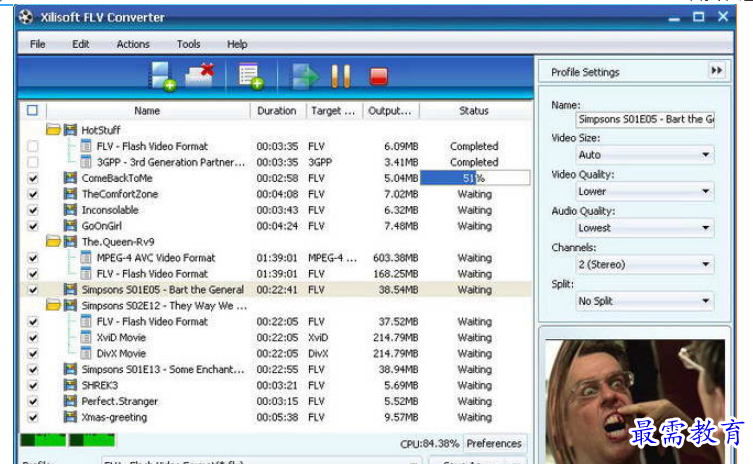Open the Video Quality Lower dropdown
The width and height of the screenshot is (753, 464).
(x=644, y=191)
